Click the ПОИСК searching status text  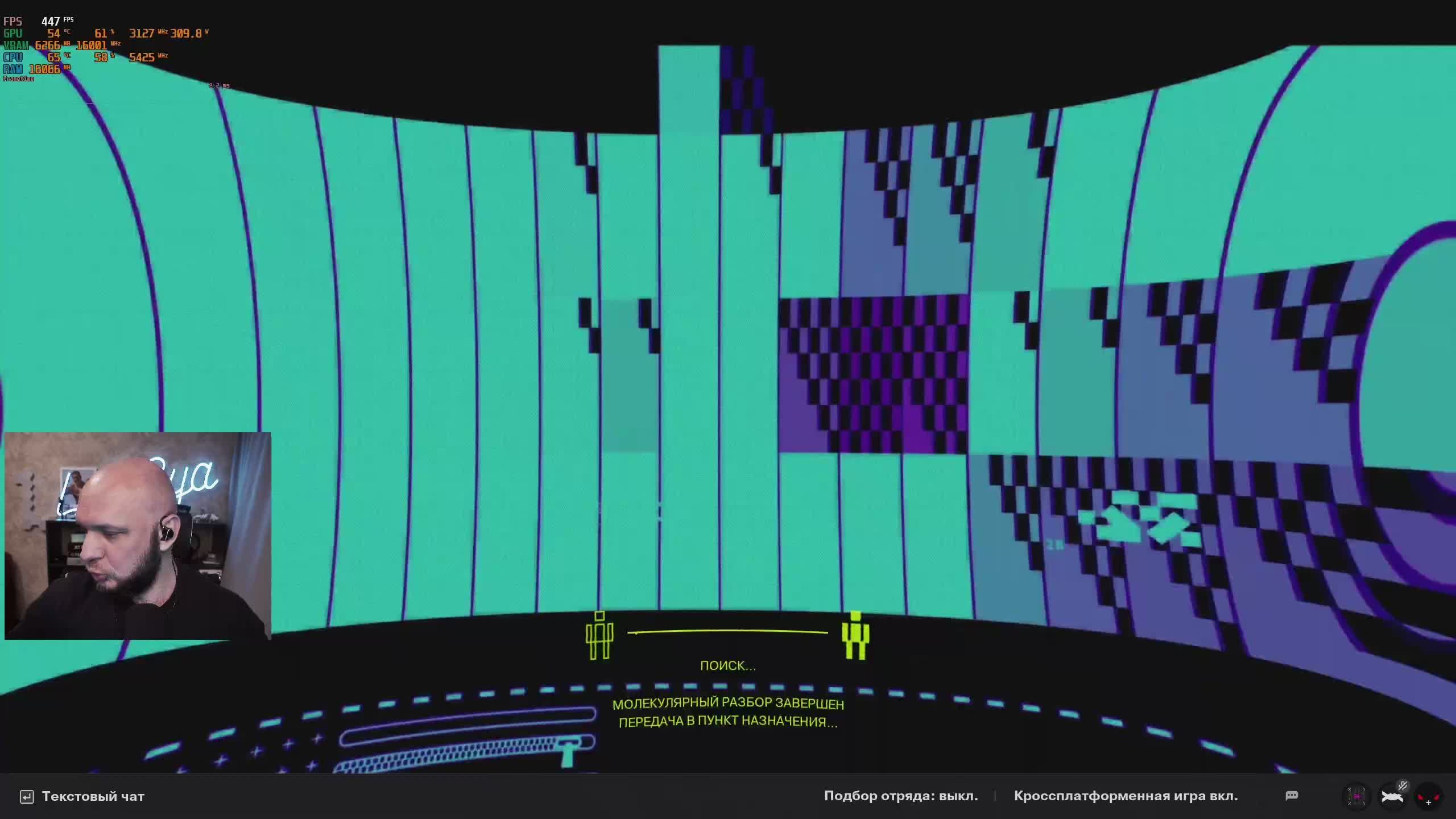point(727,666)
